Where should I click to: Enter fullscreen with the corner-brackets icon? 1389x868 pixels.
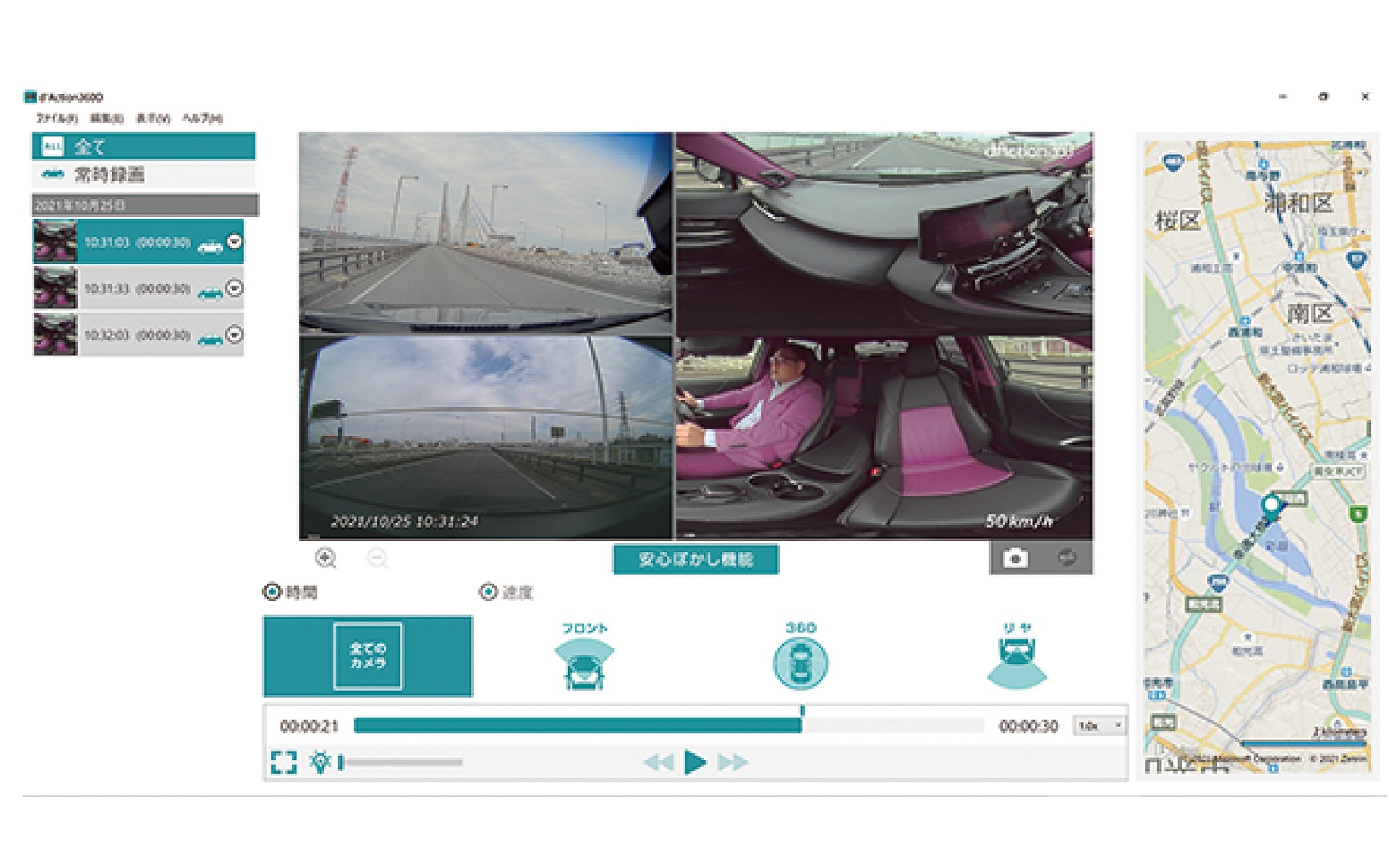[284, 762]
